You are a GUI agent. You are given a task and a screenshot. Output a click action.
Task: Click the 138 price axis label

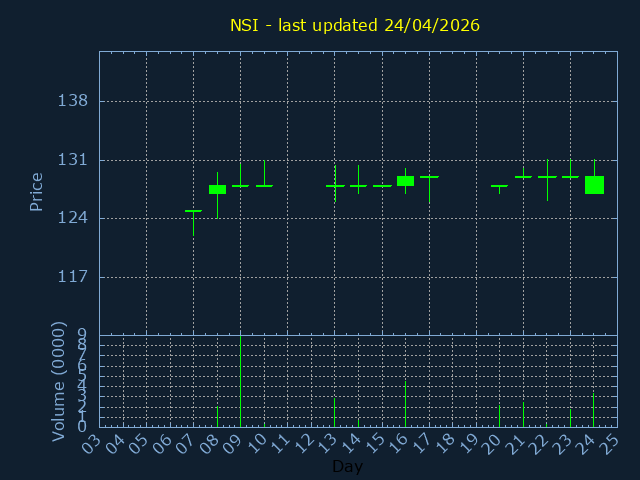click(73, 101)
